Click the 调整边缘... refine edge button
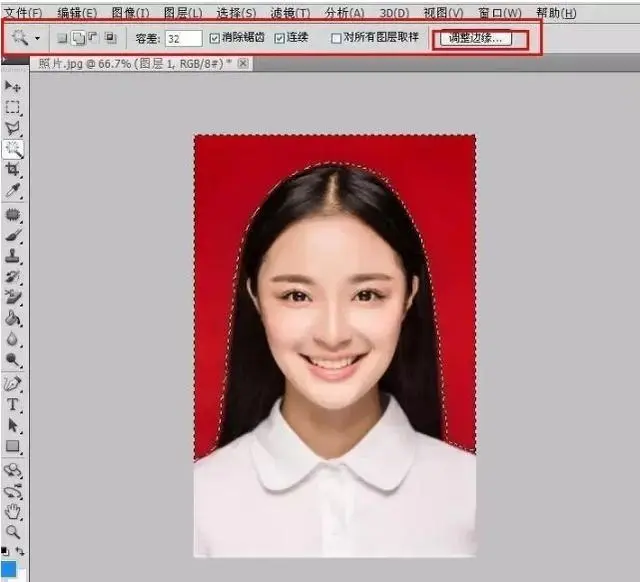Image resolution: width=640 pixels, height=582 pixels. point(478,38)
